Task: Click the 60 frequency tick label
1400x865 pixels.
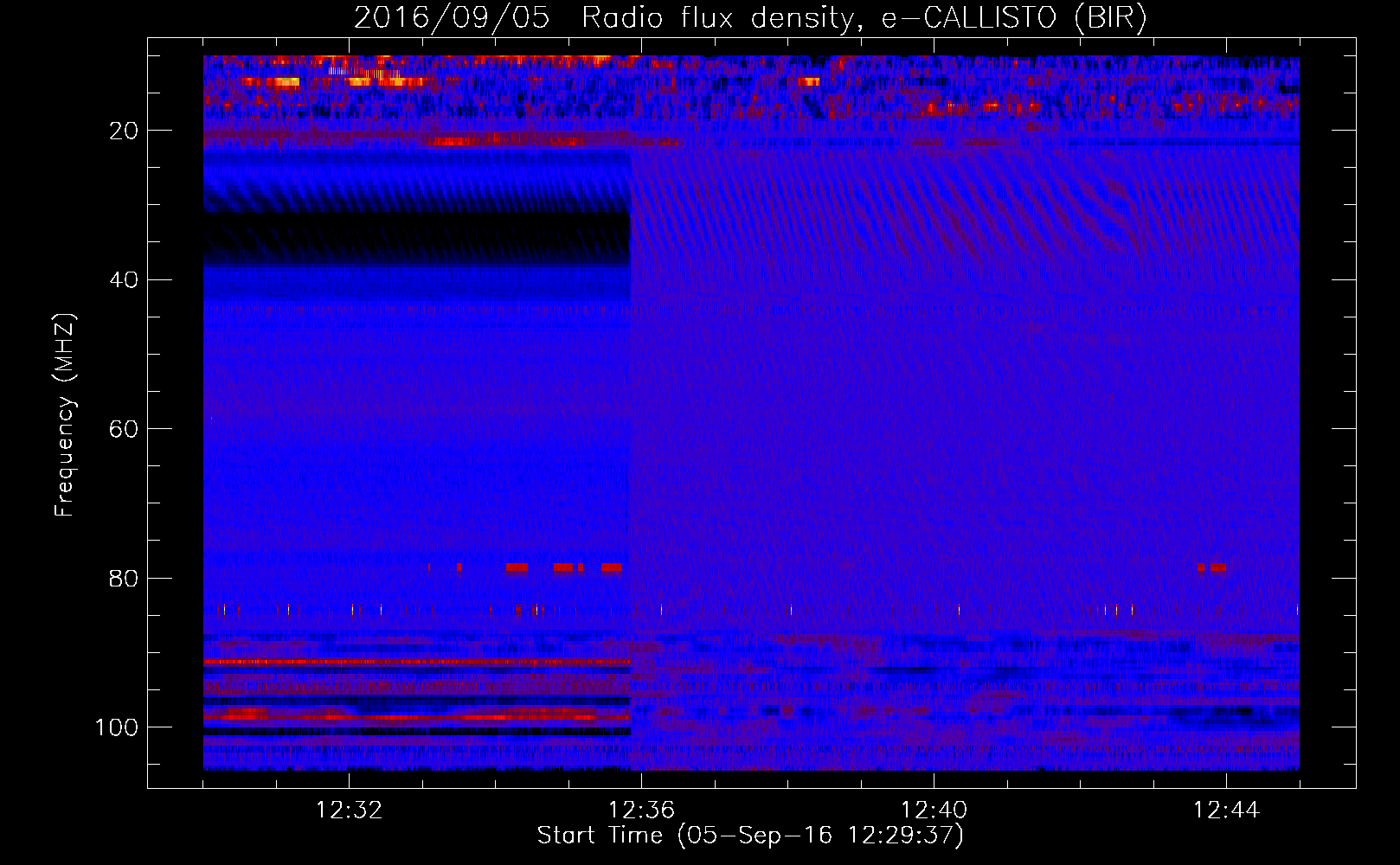Action: coord(124,429)
